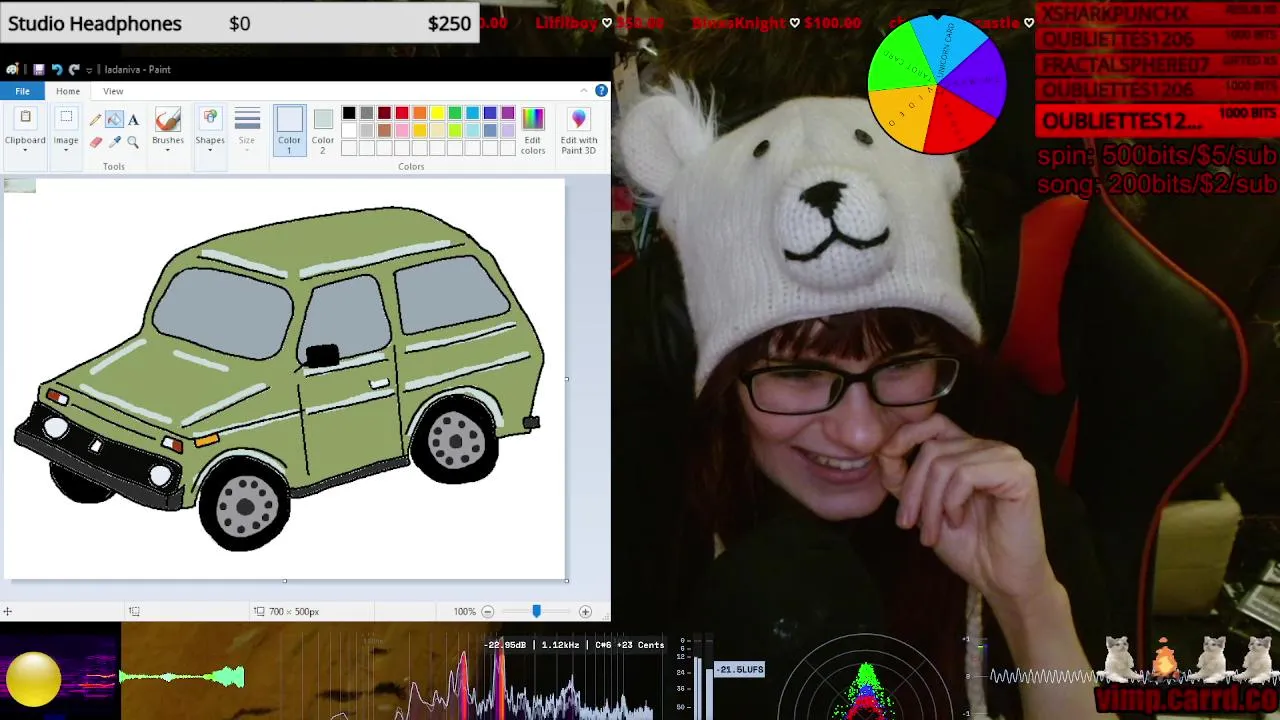Click the canvas bottom-center resize handle
1280x720 pixels.
click(285, 580)
